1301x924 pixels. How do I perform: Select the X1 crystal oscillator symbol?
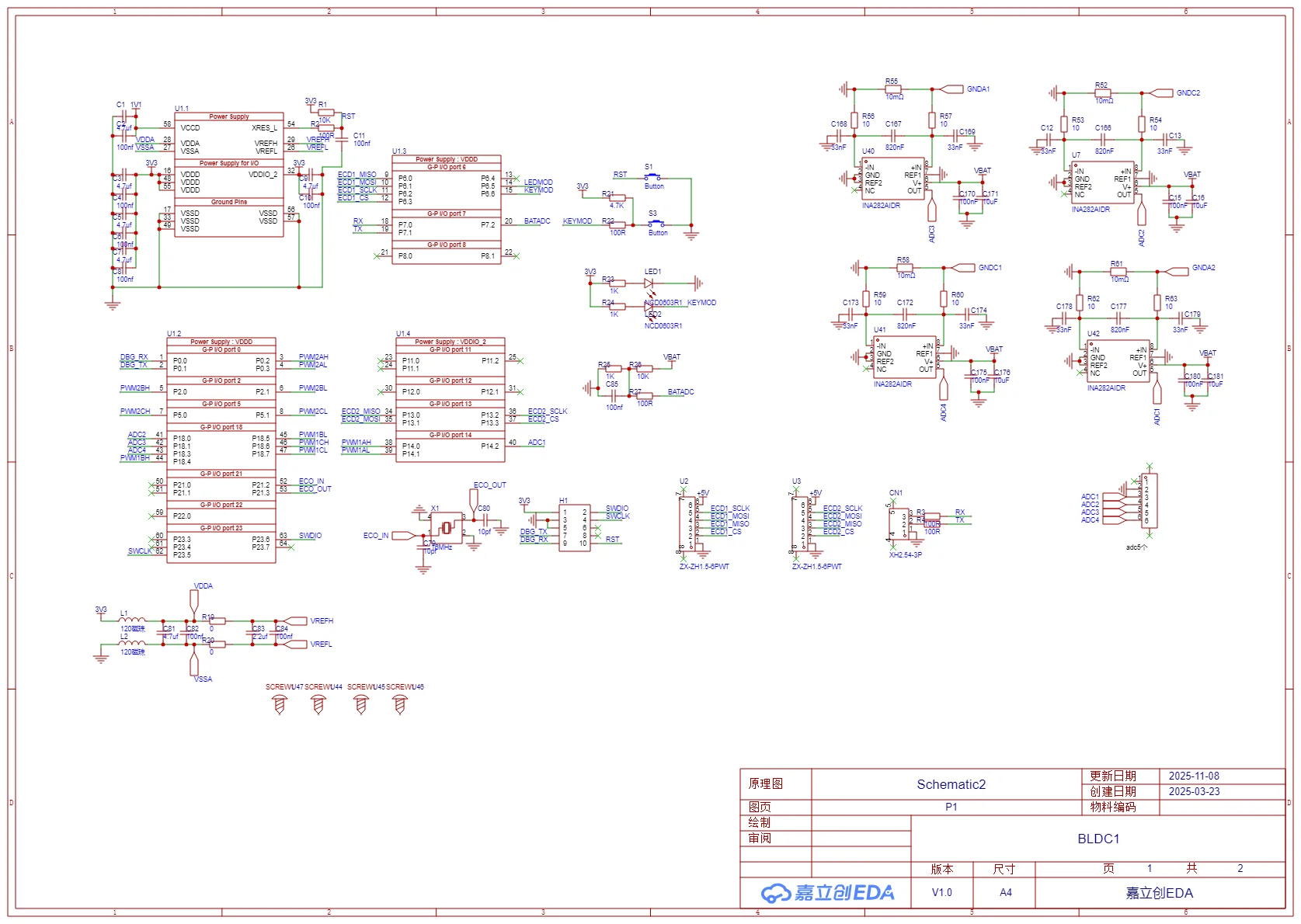click(x=446, y=529)
